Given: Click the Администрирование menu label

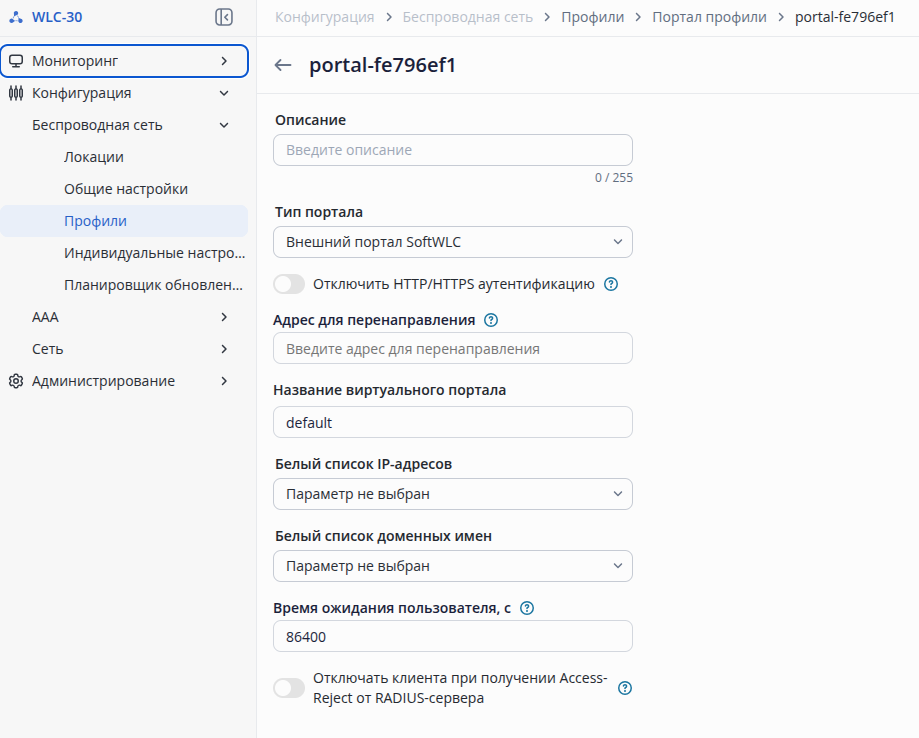Looking at the screenshot, I should 103,381.
